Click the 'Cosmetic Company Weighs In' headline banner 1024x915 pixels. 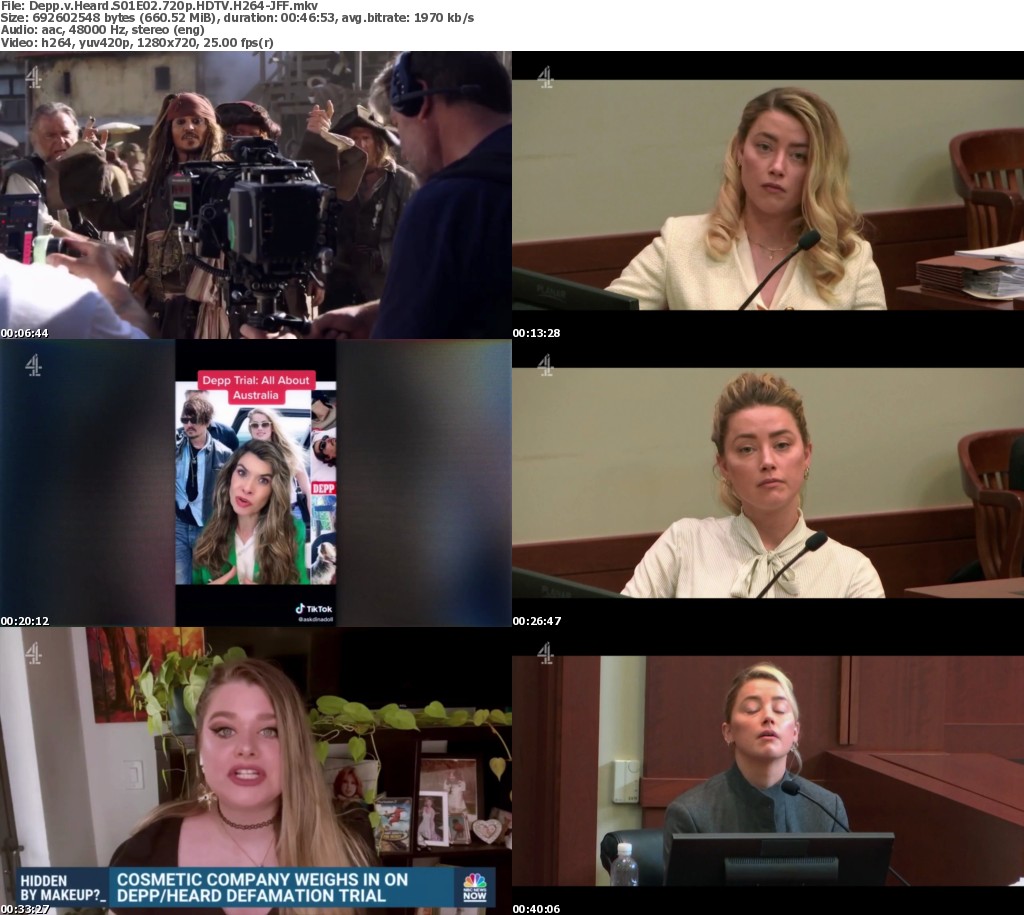[280, 887]
